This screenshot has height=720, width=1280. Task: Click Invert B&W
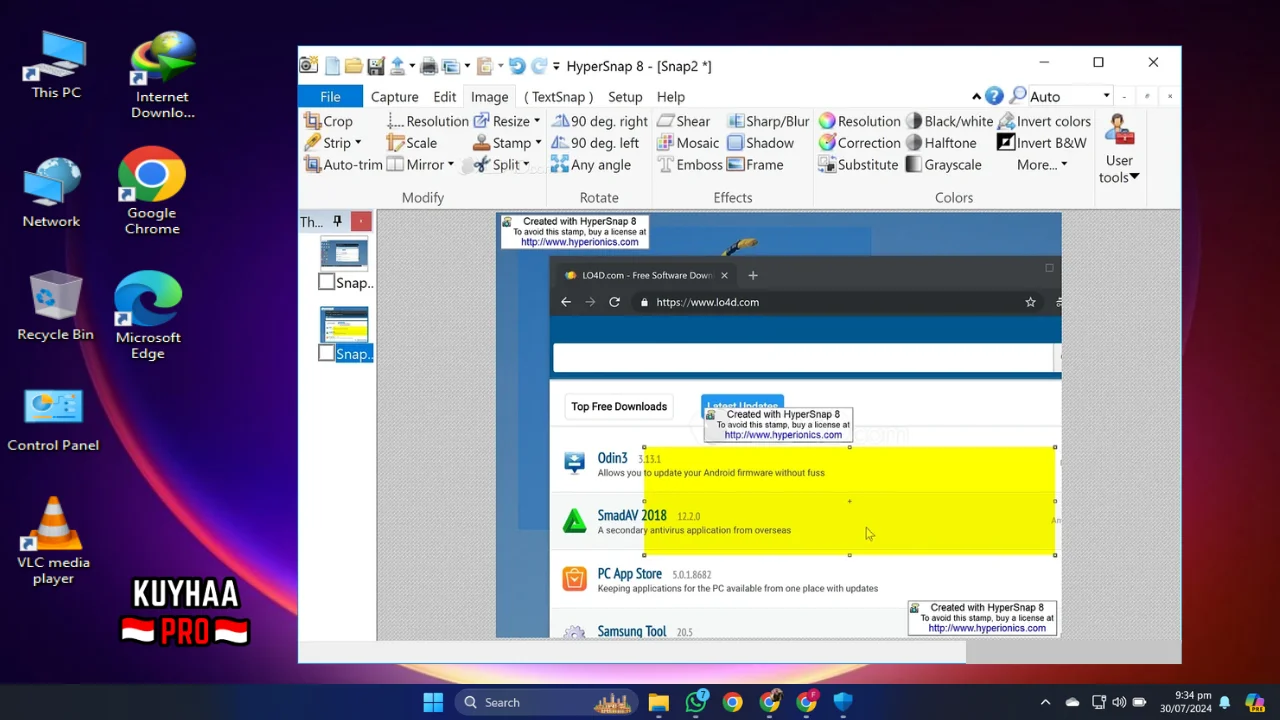pos(1042,143)
